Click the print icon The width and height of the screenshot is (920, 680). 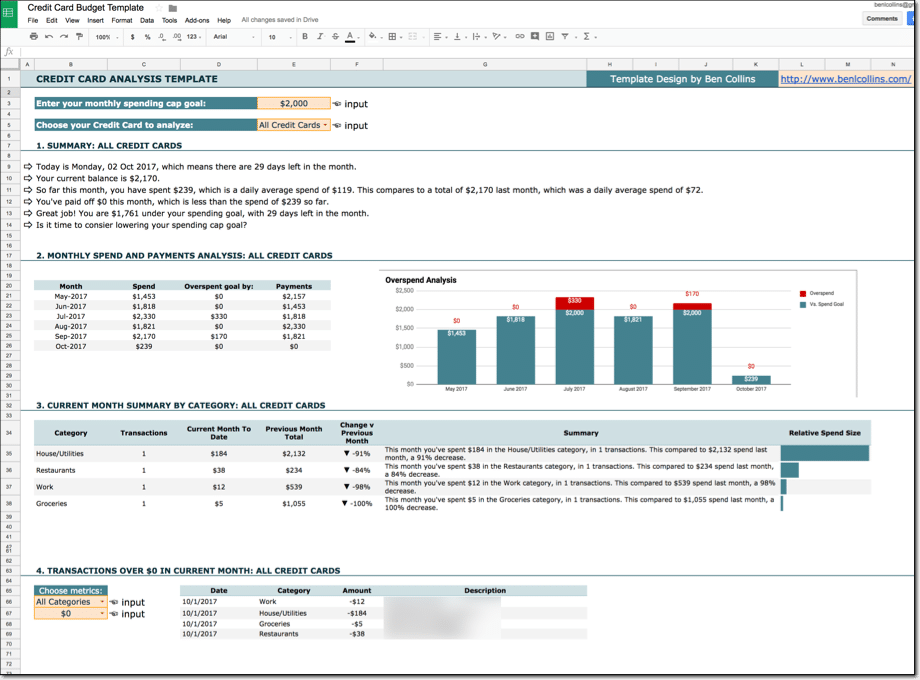click(x=33, y=38)
